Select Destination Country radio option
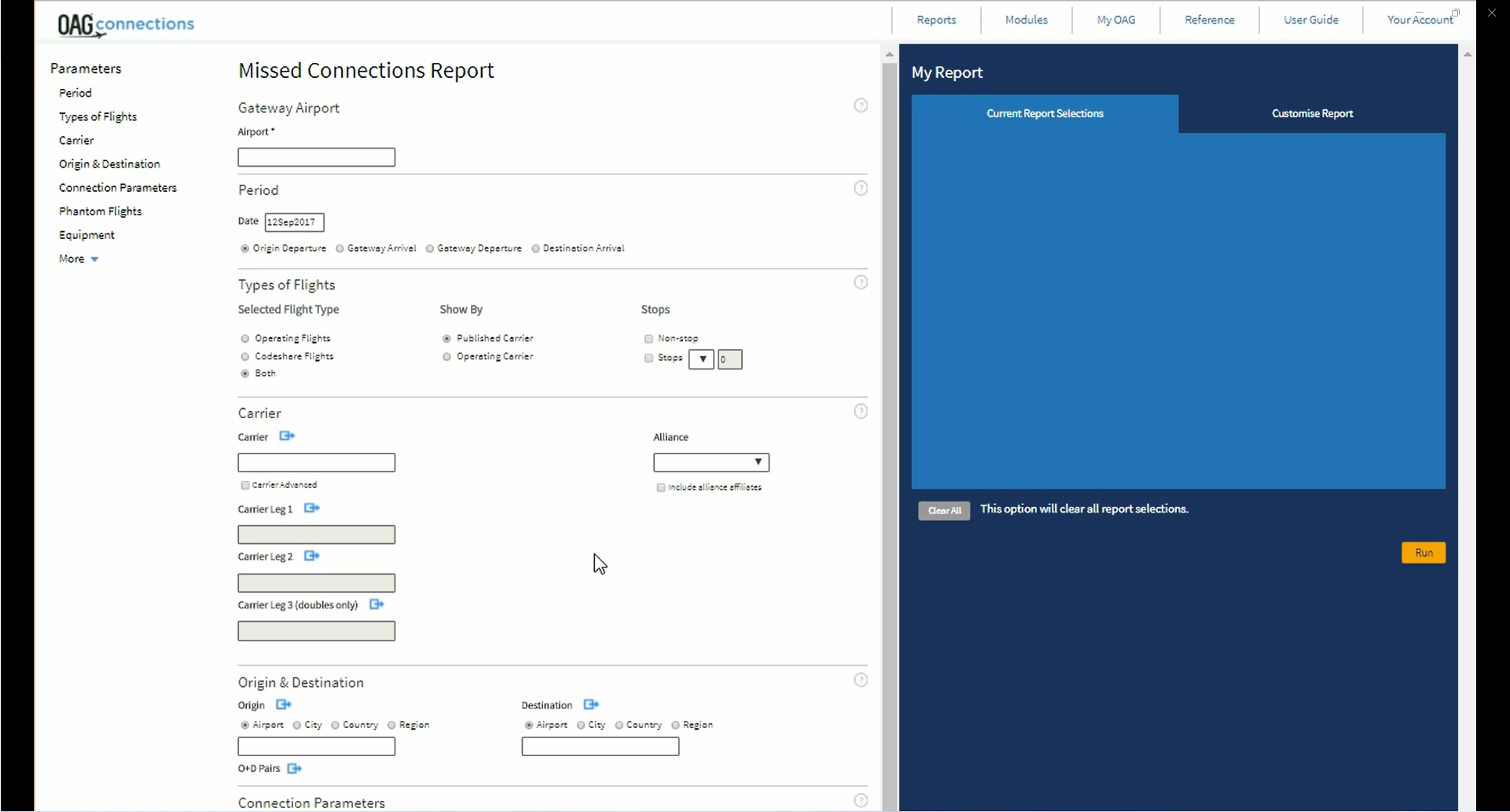 tap(619, 725)
